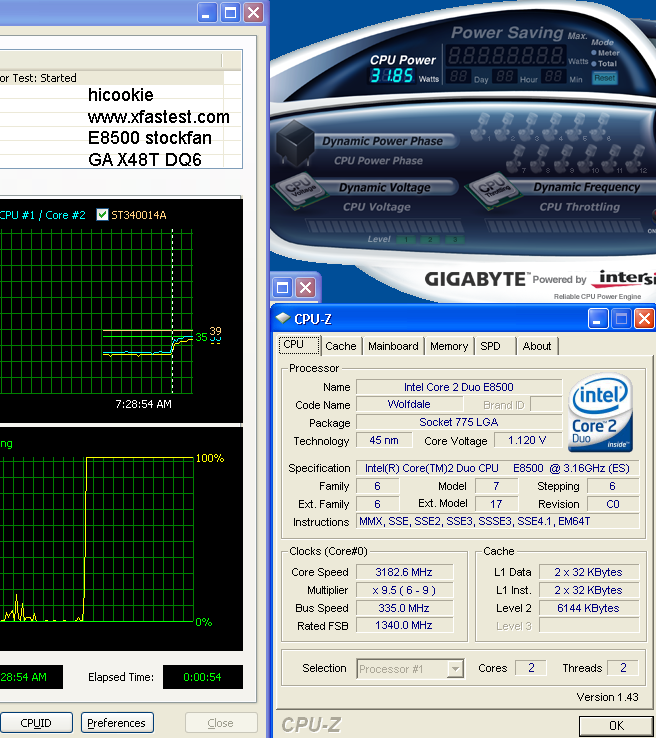Click power phase piston icon 6
This screenshot has width=656, height=738.
click(x=600, y=128)
